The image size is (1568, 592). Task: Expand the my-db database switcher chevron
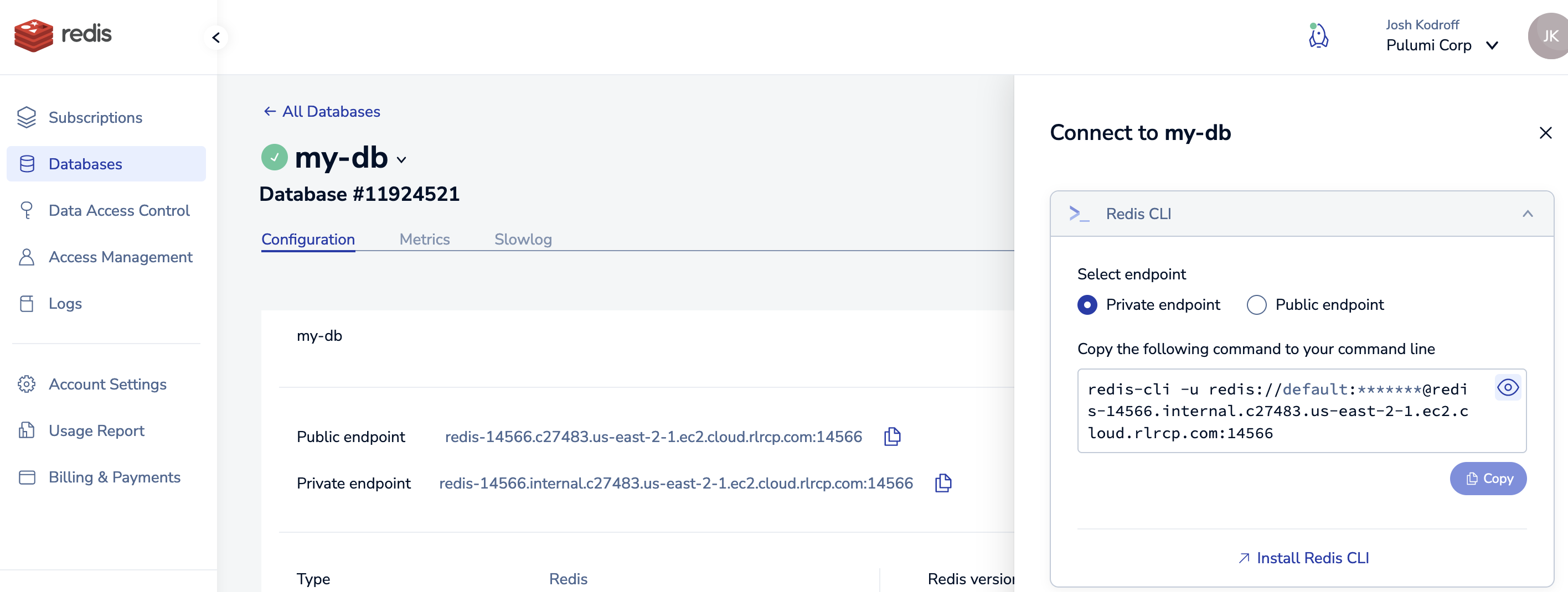tap(401, 160)
